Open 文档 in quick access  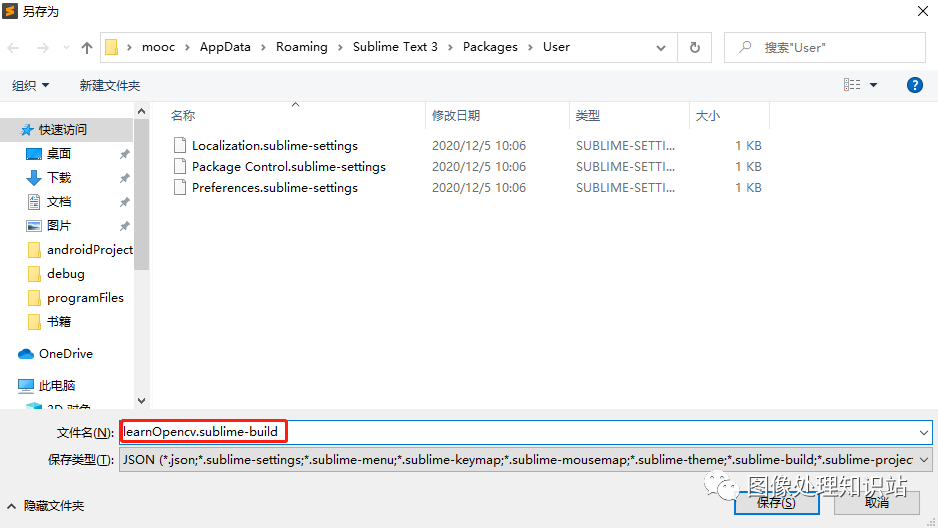[x=59, y=202]
